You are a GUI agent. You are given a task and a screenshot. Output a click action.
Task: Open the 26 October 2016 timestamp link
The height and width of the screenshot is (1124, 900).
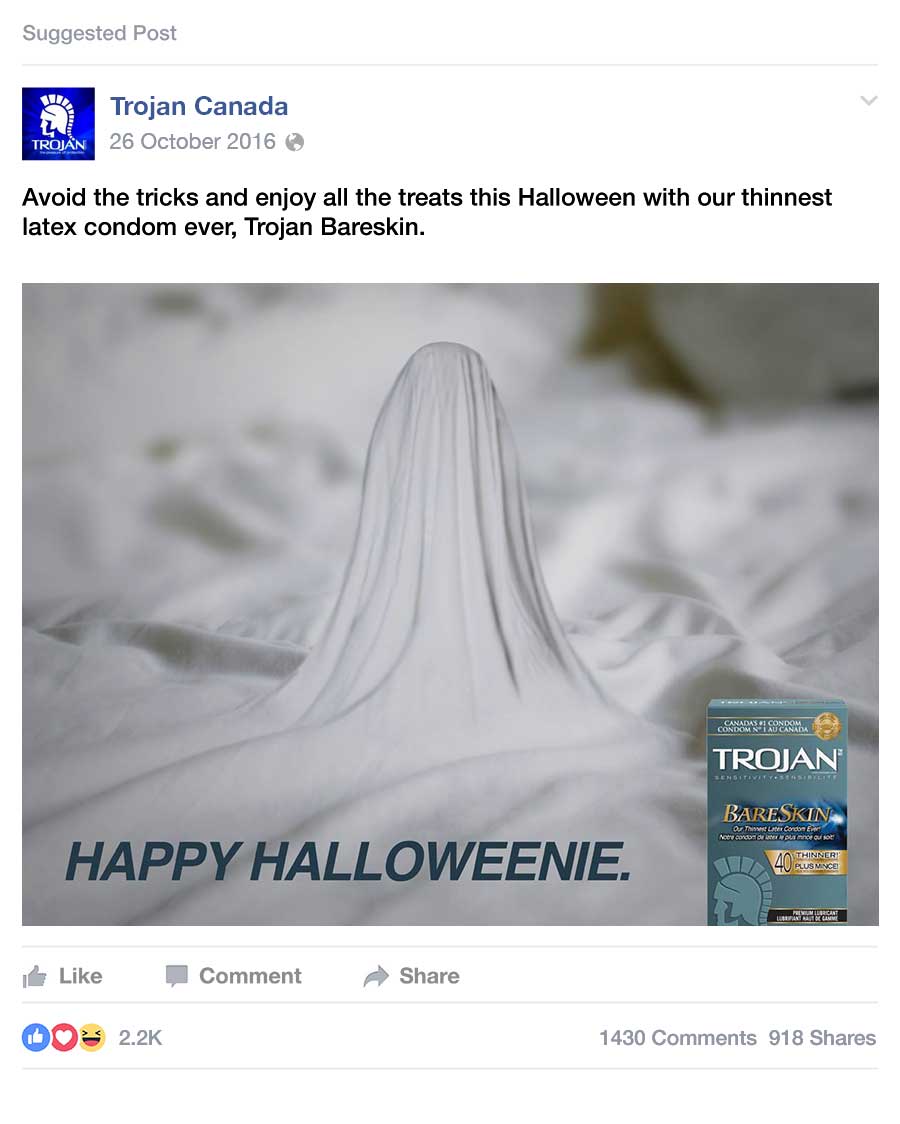point(192,141)
